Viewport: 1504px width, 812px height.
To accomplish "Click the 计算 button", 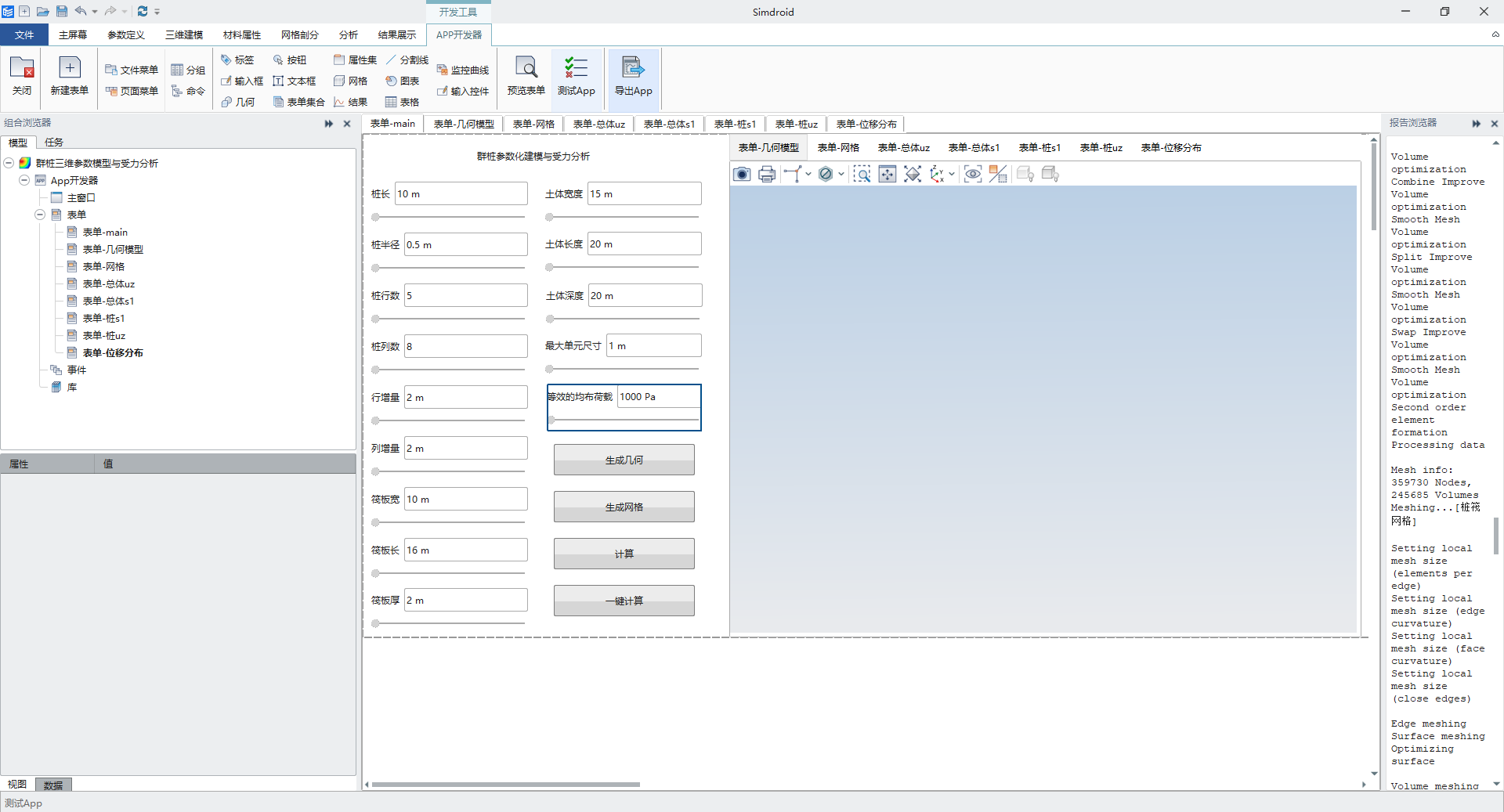I will (x=624, y=554).
